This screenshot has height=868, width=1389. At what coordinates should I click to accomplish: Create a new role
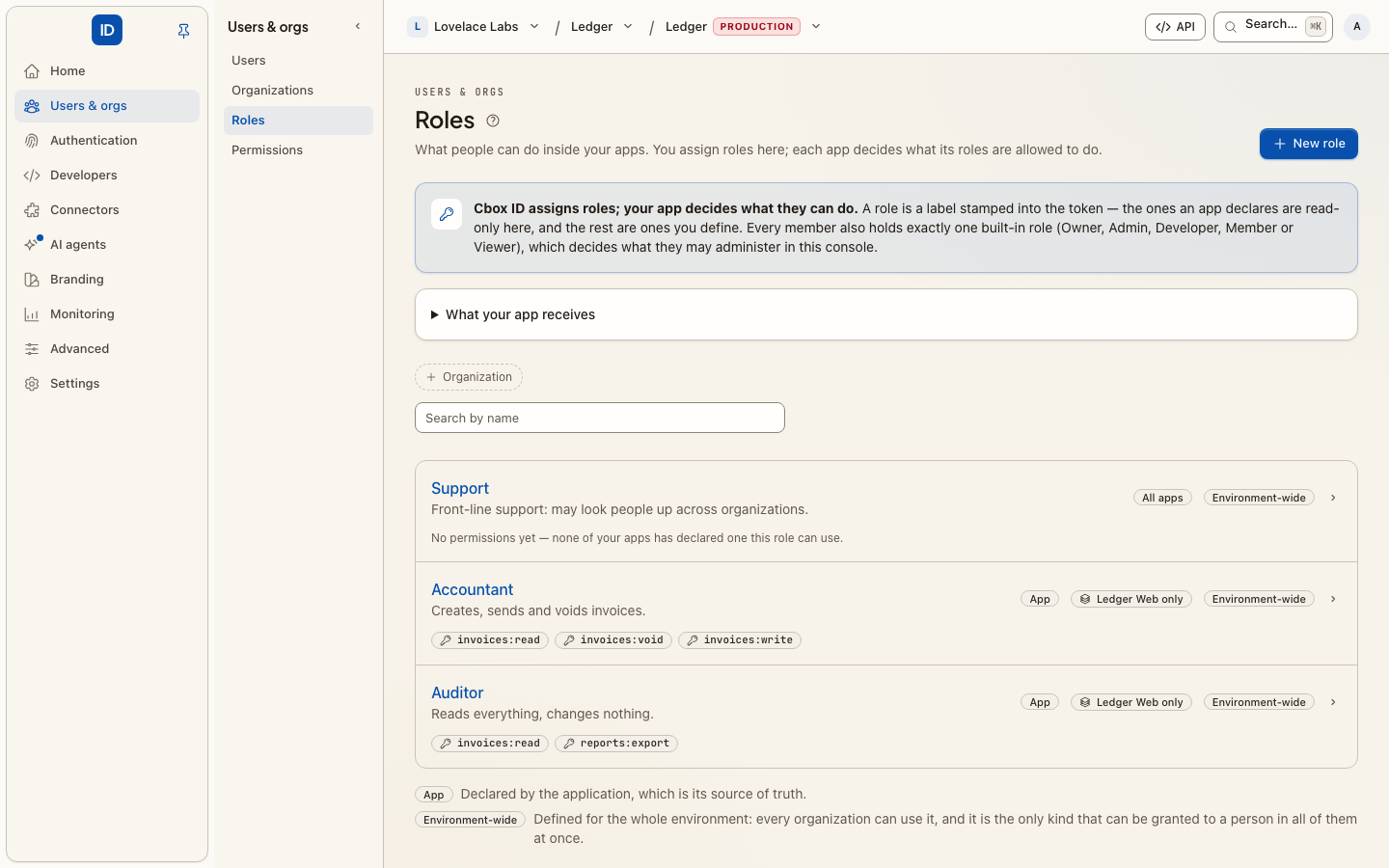1309,144
